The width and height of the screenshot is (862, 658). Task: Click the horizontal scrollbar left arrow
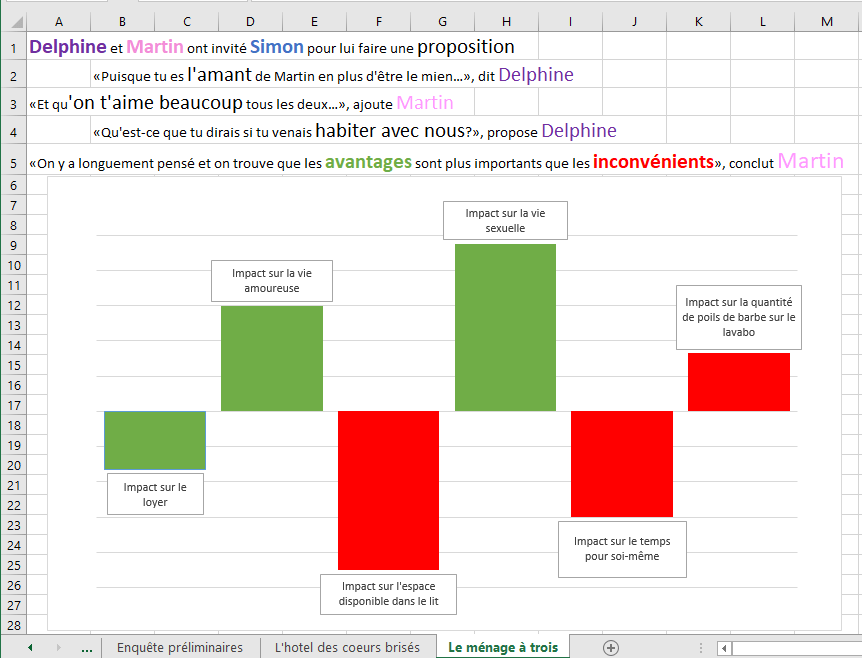[x=724, y=648]
